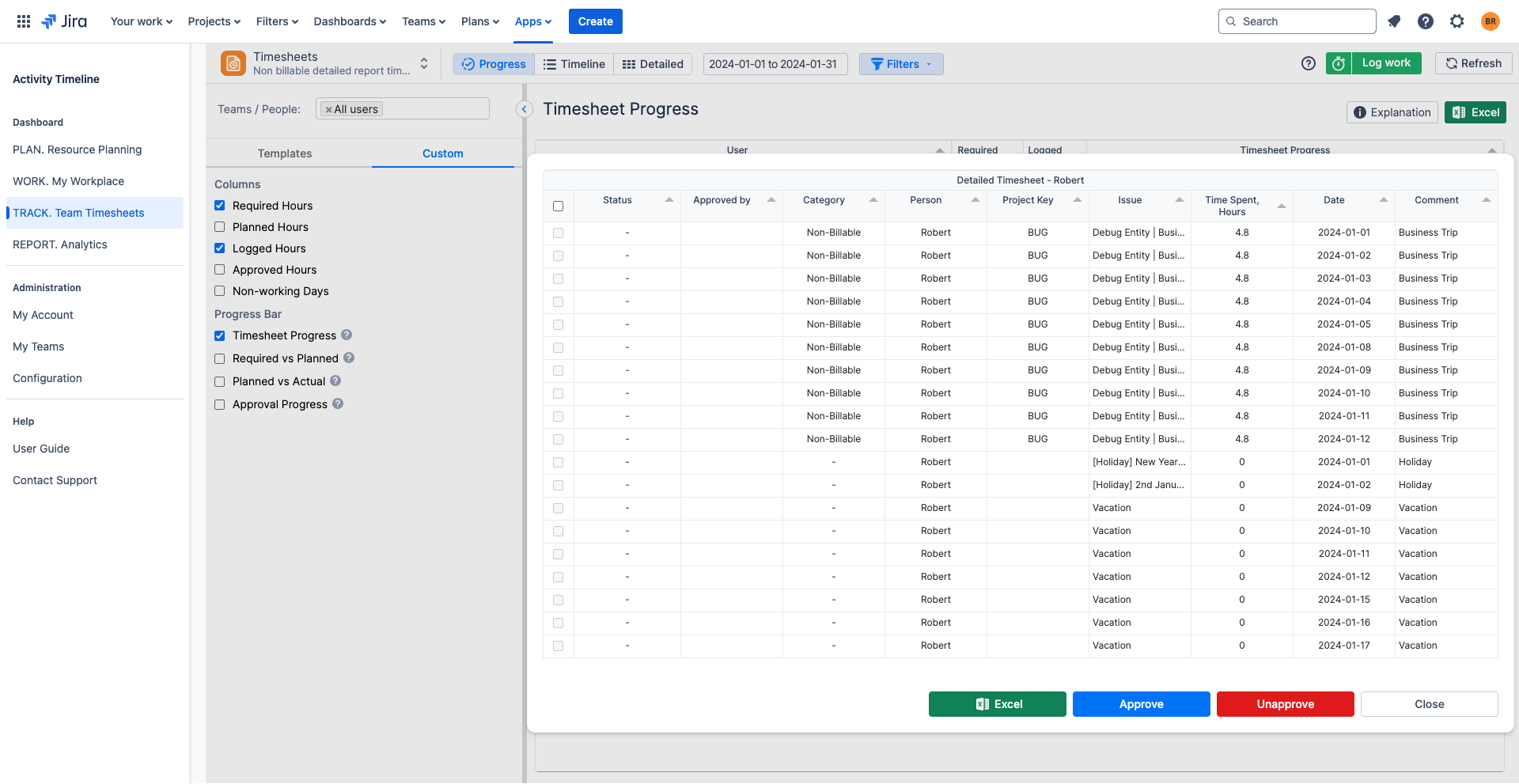Click the notifications flag icon in the header
This screenshot has width=1519, height=784.
(1394, 21)
